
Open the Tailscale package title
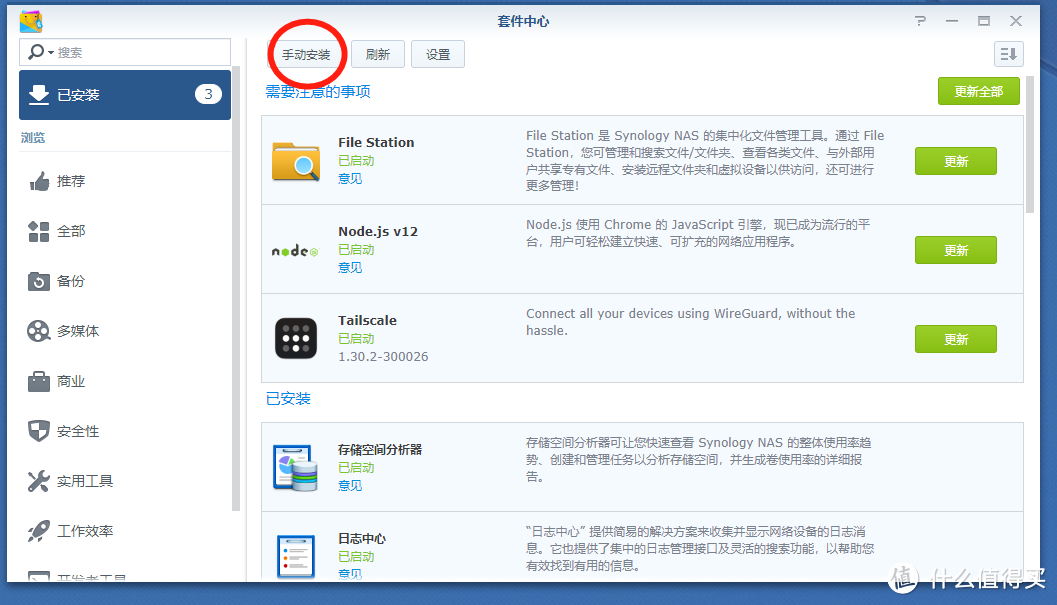click(x=367, y=320)
